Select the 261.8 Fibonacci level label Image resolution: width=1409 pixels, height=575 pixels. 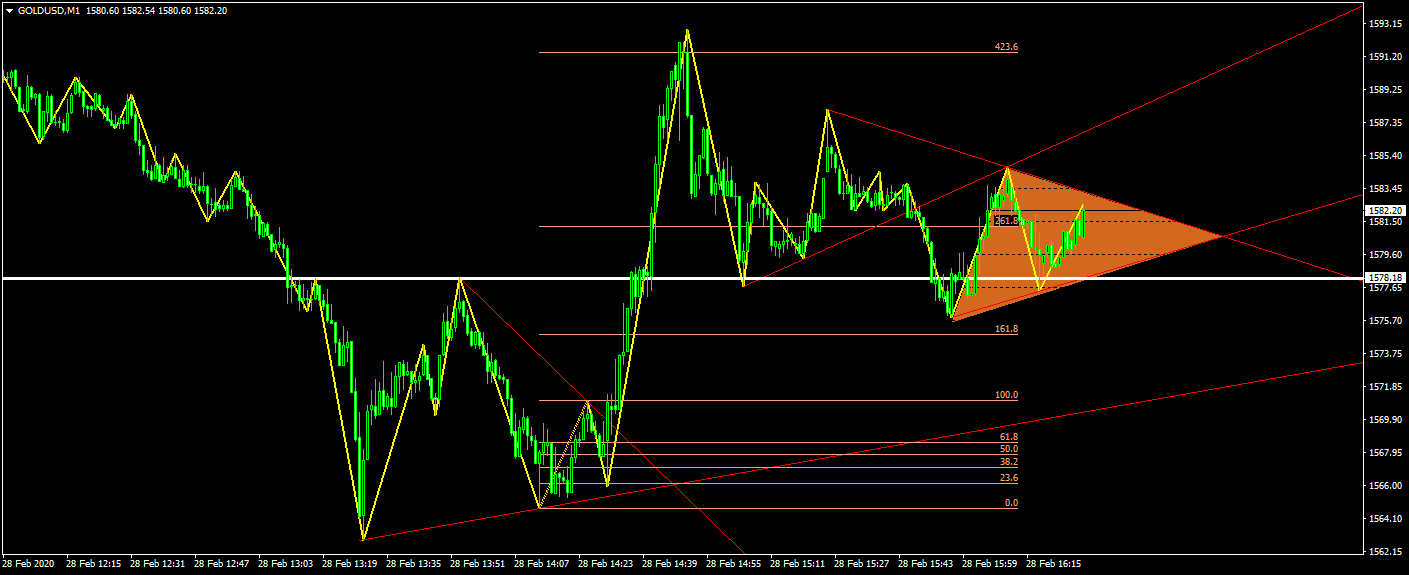pyautogui.click(x=1006, y=221)
